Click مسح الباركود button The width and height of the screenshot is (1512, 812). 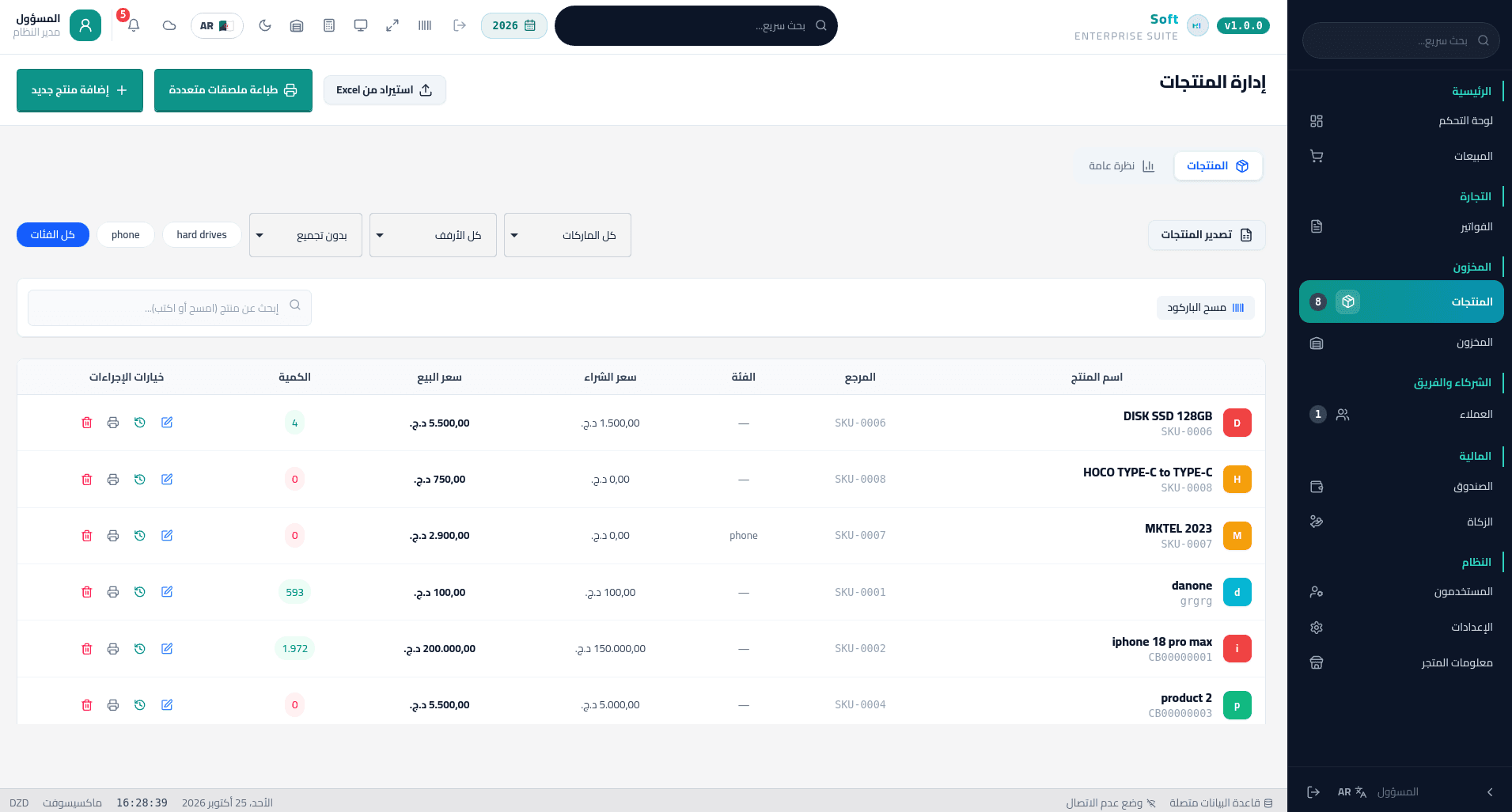coord(1206,308)
